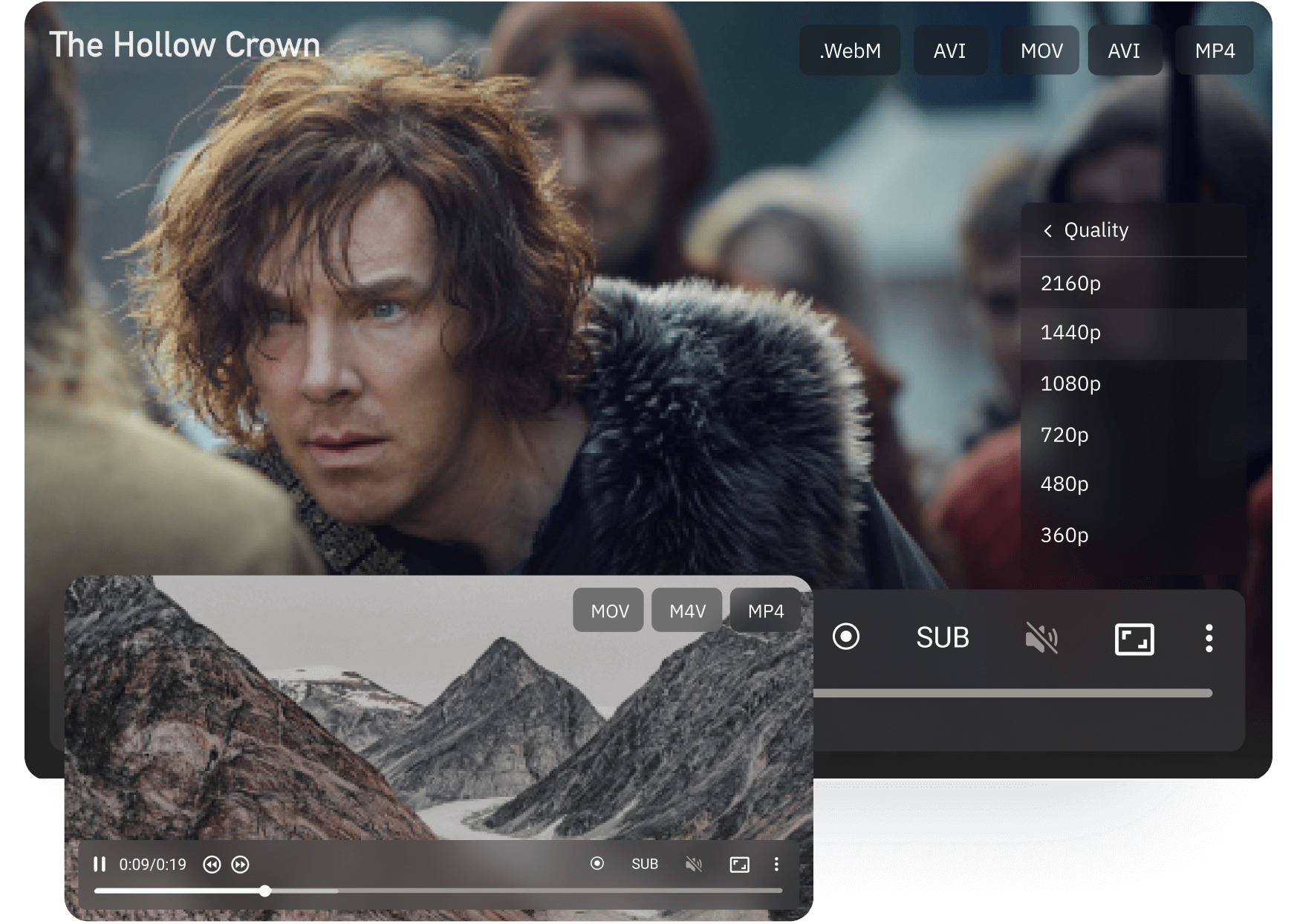
Task: Click the 0:09/0:19 time display
Action: point(153,865)
